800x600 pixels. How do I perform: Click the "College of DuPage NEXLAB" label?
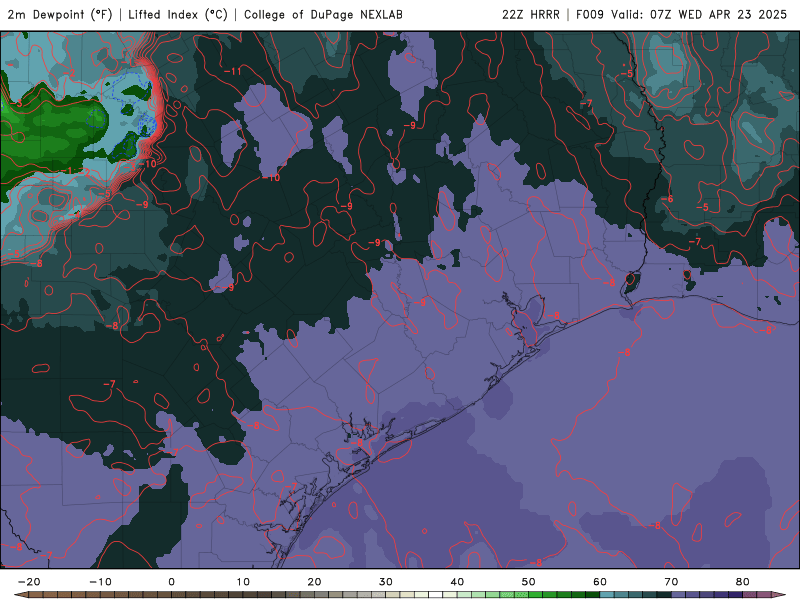pyautogui.click(x=323, y=15)
